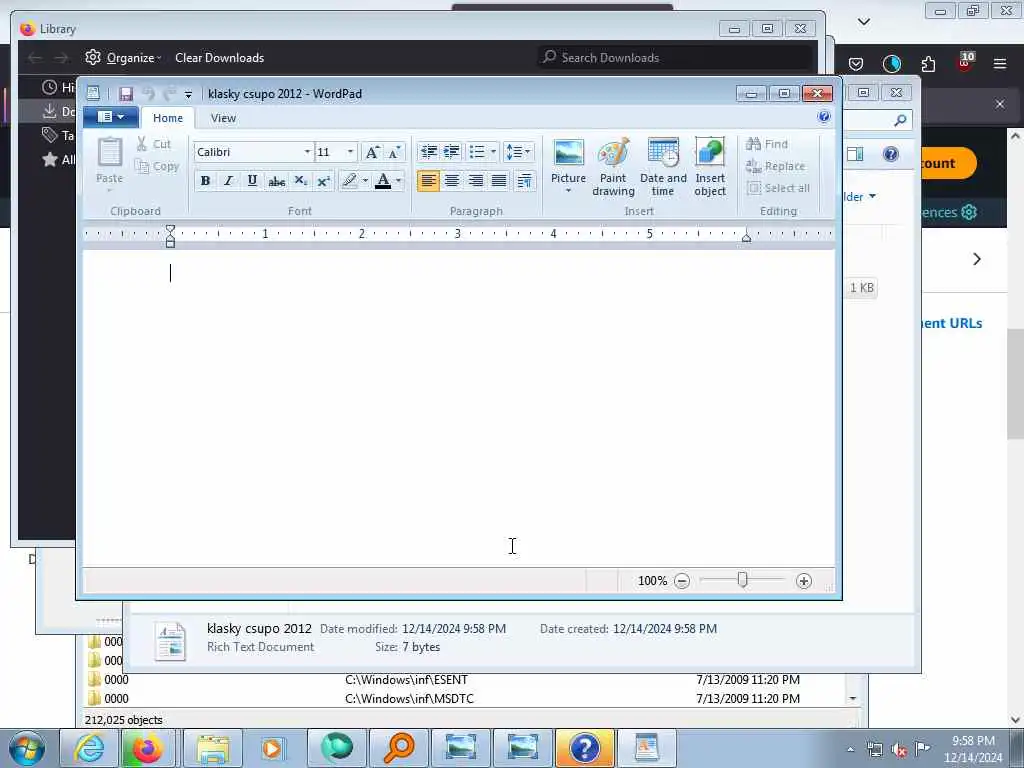Switch to the Home ribbon tab
Image resolution: width=1024 pixels, height=768 pixels.
pos(168,118)
